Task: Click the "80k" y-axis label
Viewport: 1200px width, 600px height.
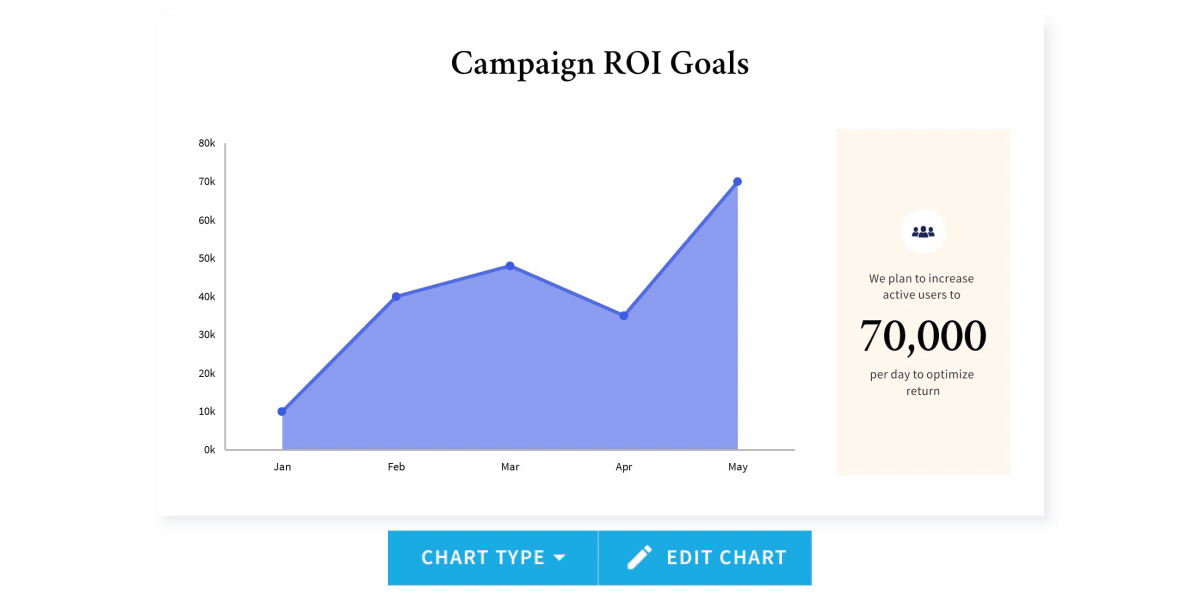Action: 207,144
